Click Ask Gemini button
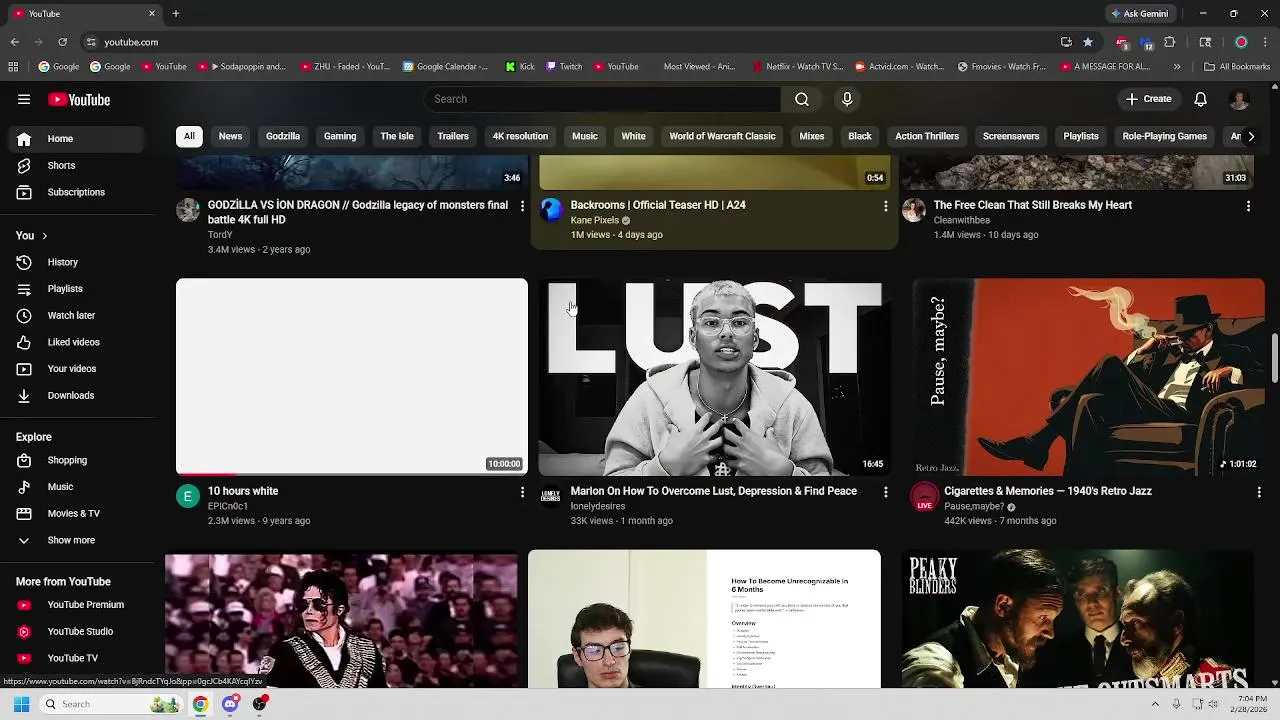 [x=1139, y=14]
